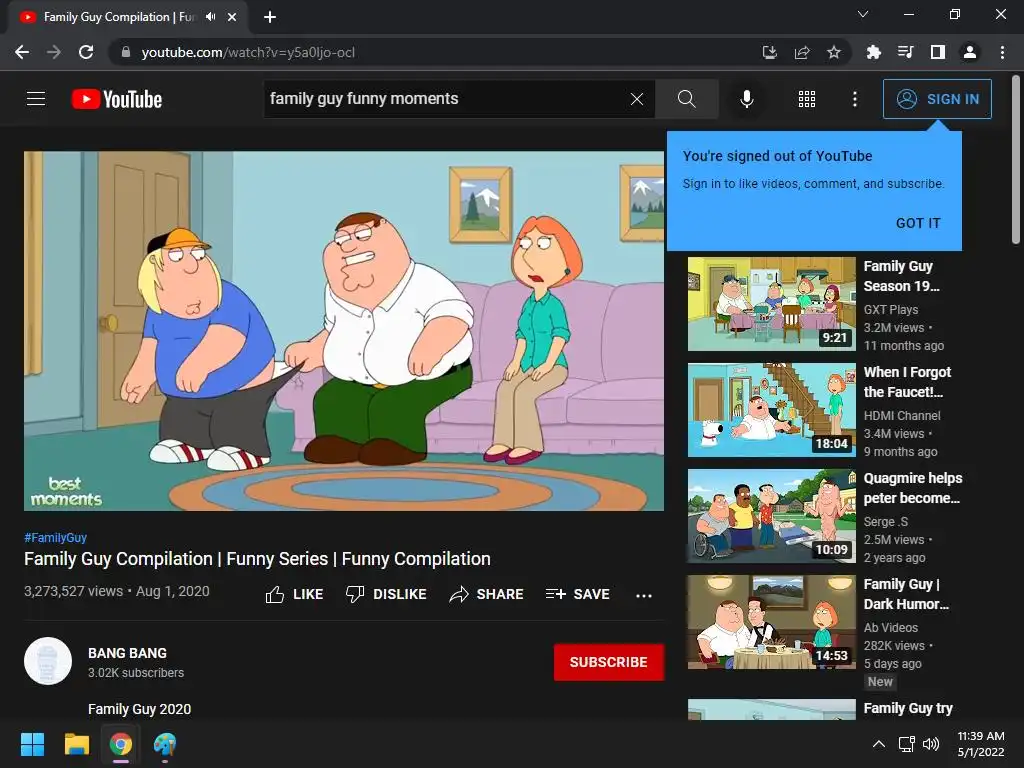This screenshot has height=768, width=1024.
Task: Click Chrome icon in taskbar
Action: pyautogui.click(x=121, y=744)
